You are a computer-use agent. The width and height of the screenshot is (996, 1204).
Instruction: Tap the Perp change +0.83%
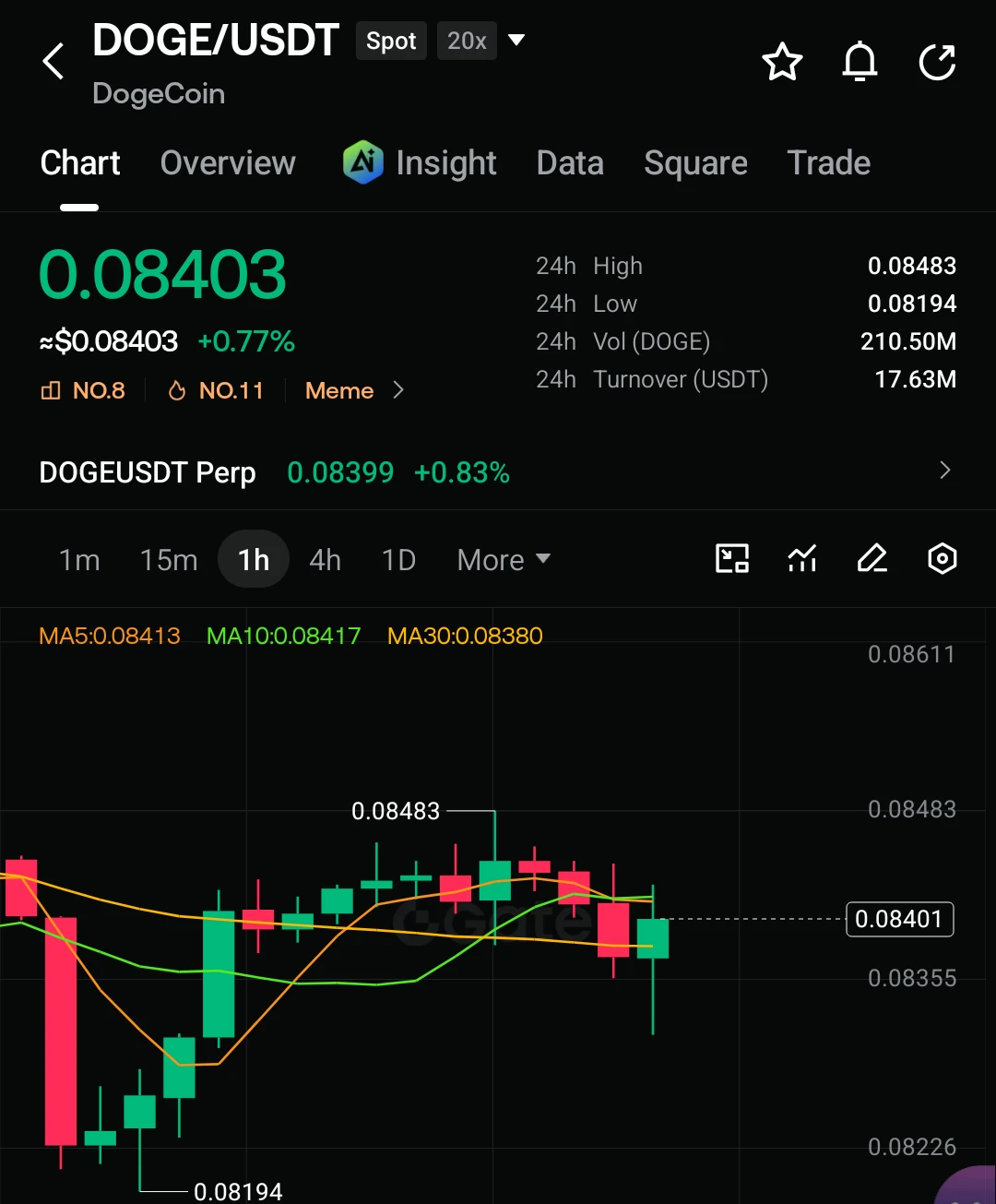pos(462,472)
